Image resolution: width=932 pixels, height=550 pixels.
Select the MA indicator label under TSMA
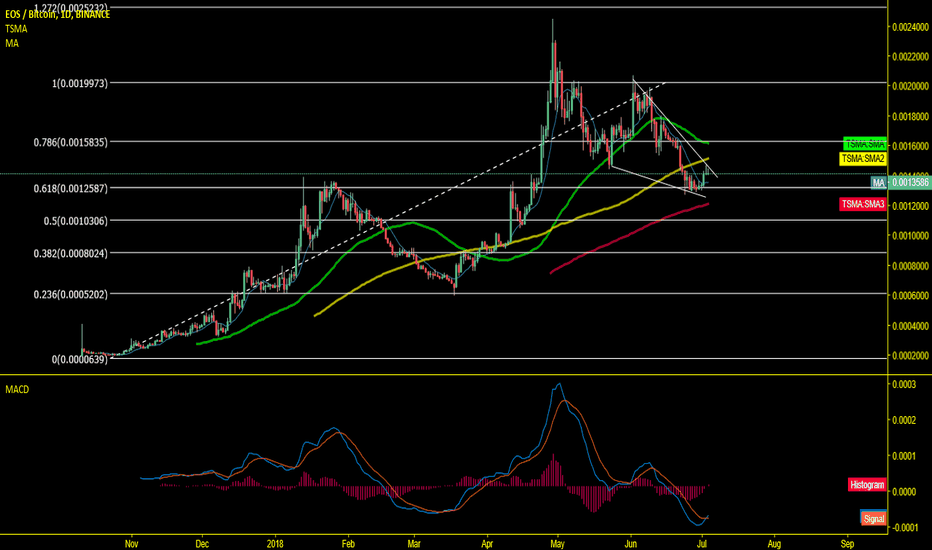click(12, 43)
